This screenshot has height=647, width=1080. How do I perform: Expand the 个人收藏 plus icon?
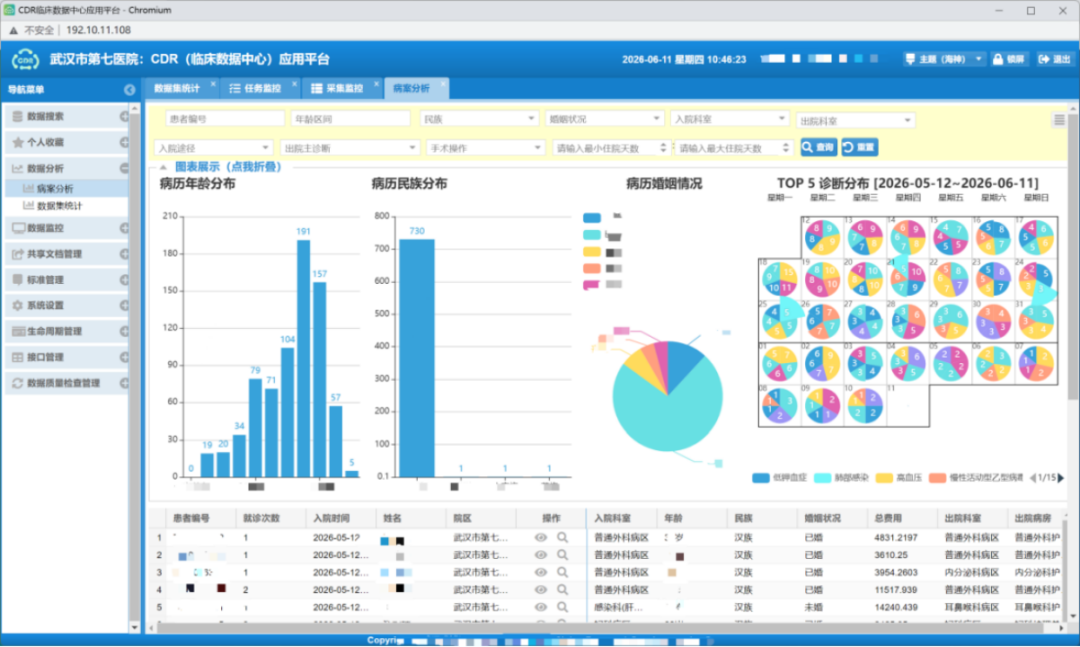tap(125, 143)
